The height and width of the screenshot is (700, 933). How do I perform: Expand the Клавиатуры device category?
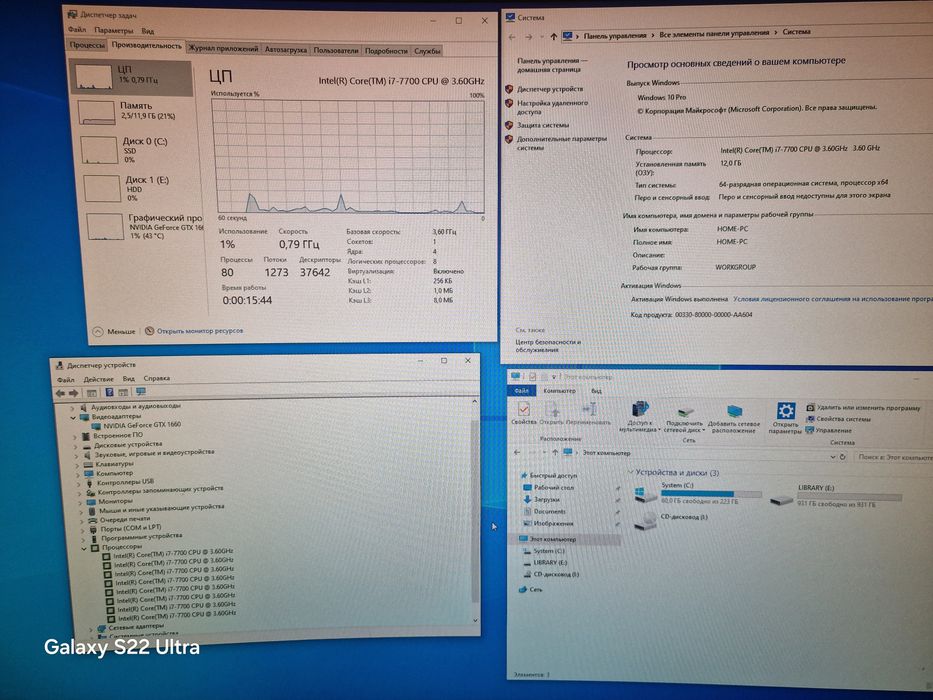77,464
